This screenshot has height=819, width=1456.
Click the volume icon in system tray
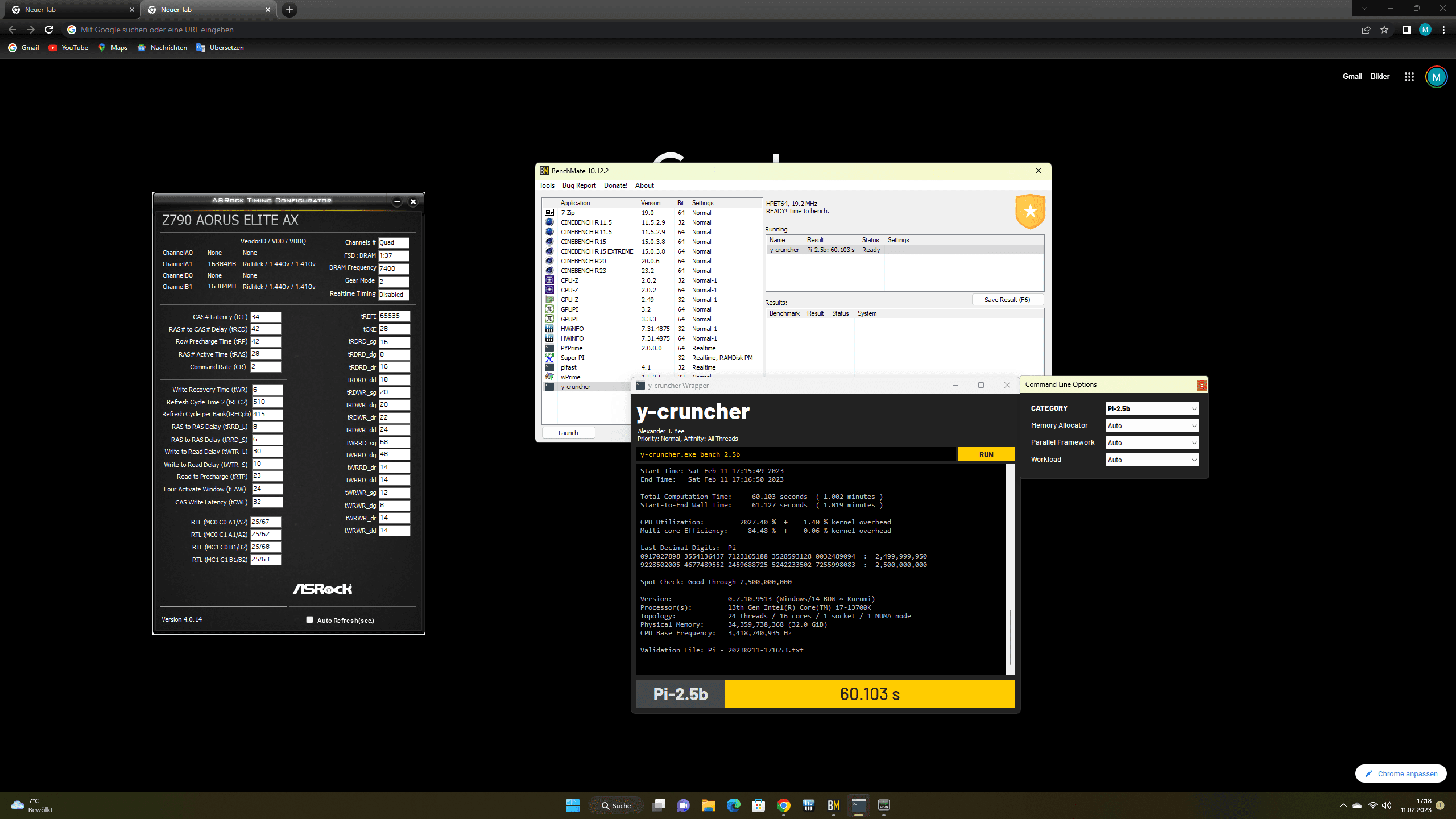(1387, 805)
